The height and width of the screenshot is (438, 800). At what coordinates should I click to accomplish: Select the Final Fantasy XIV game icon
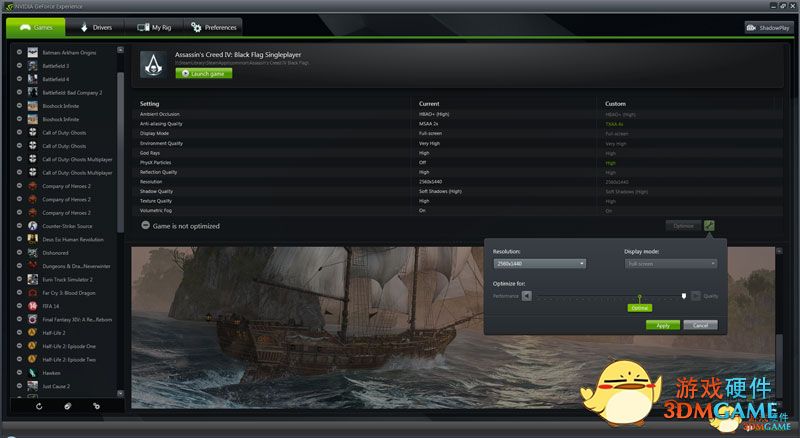pyautogui.click(x=33, y=319)
